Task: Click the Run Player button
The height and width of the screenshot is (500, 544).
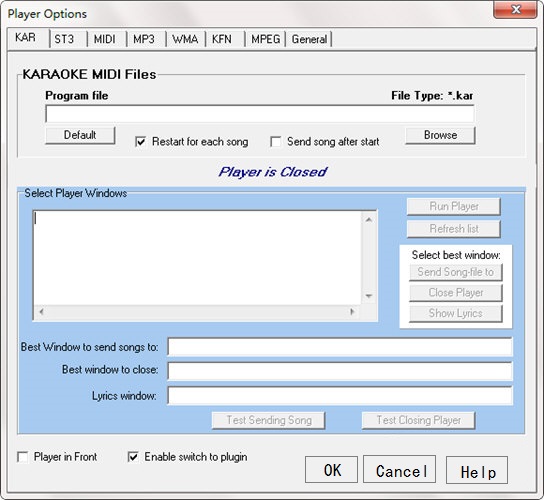Action: (453, 206)
